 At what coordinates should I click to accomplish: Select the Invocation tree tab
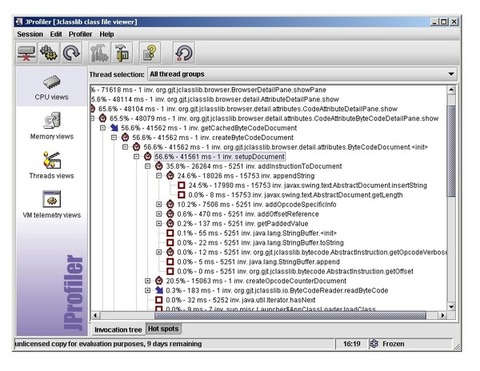(118, 329)
